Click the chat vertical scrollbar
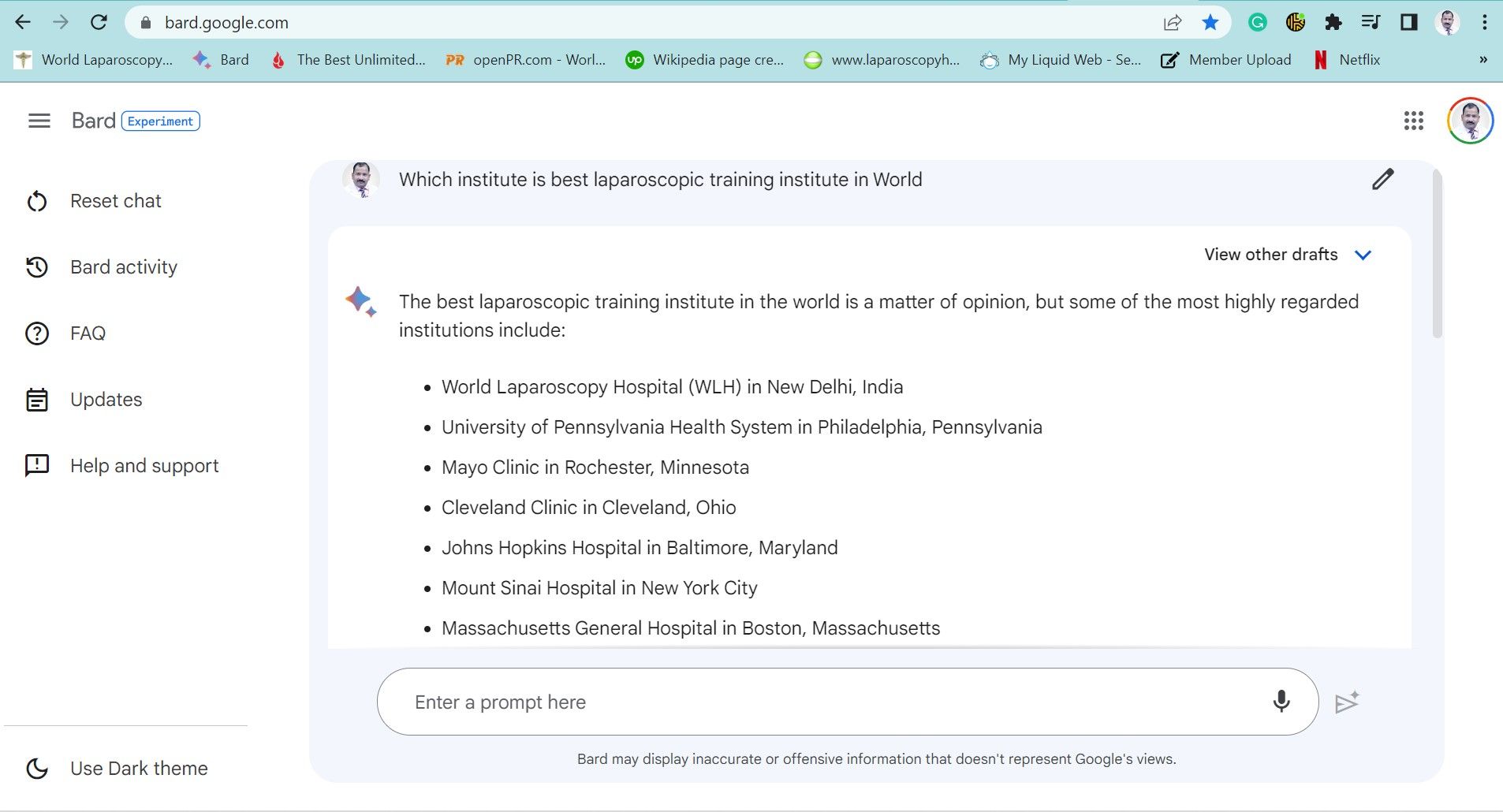Image resolution: width=1503 pixels, height=812 pixels. (1437, 254)
